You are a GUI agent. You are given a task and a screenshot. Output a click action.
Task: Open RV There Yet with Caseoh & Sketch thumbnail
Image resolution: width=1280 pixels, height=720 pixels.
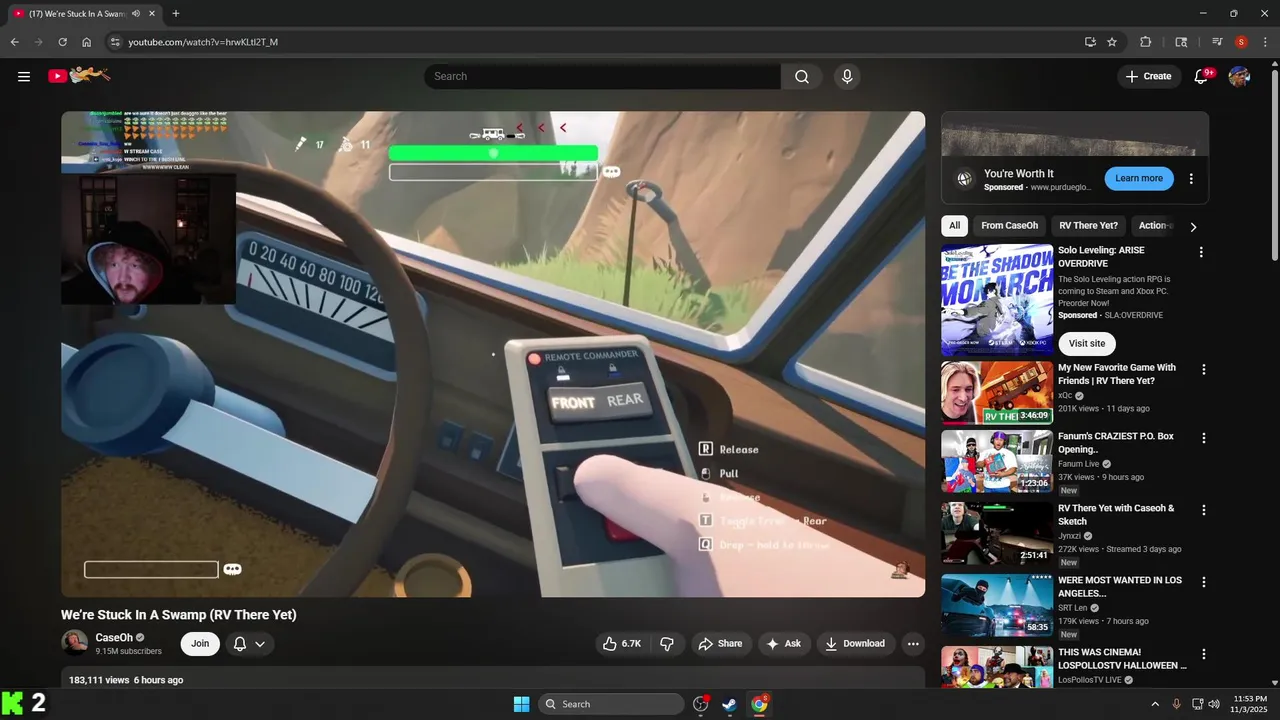[996, 533]
